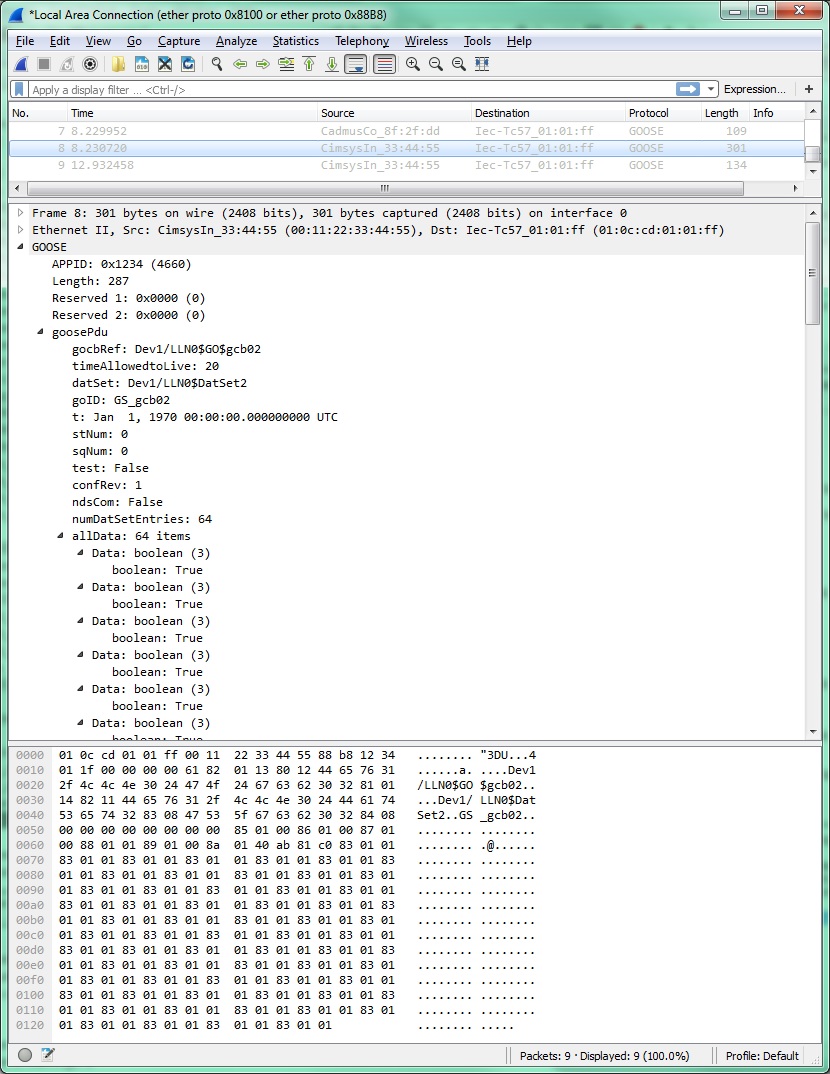Click Profile: Default in status bar
830x1074 pixels.
point(762,1056)
